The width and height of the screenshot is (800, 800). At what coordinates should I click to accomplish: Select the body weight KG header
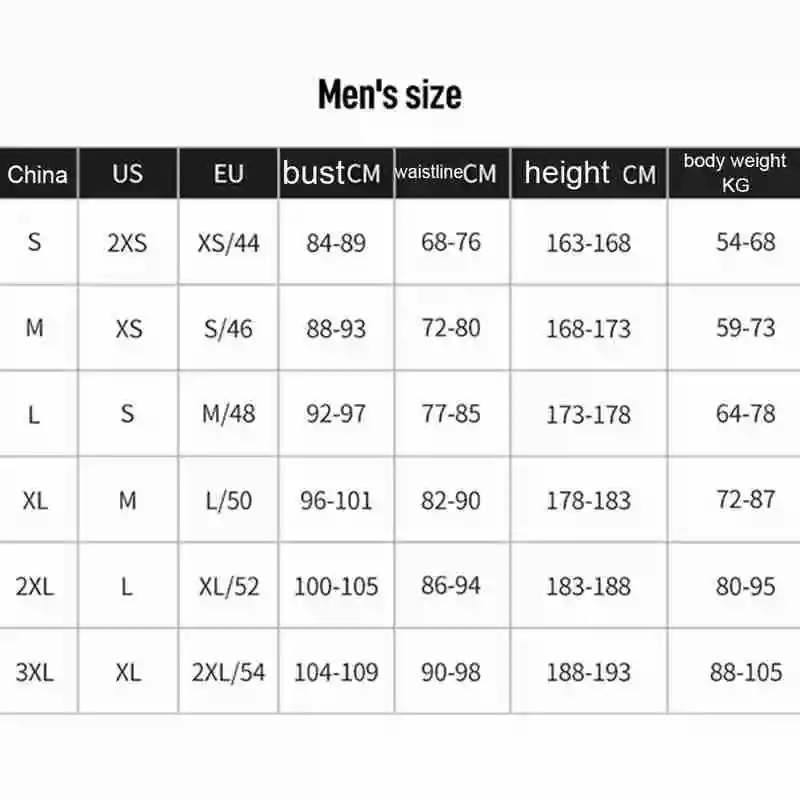(x=735, y=173)
